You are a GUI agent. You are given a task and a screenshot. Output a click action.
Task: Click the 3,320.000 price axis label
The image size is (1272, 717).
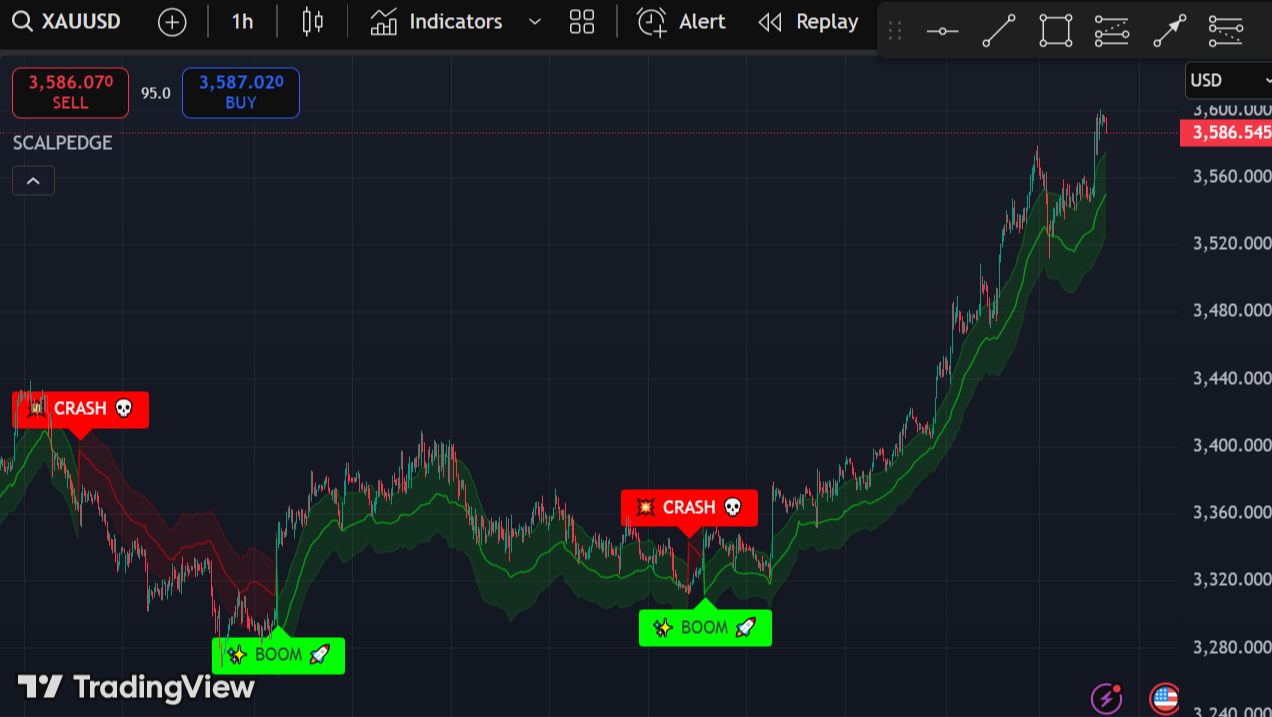click(x=1231, y=580)
